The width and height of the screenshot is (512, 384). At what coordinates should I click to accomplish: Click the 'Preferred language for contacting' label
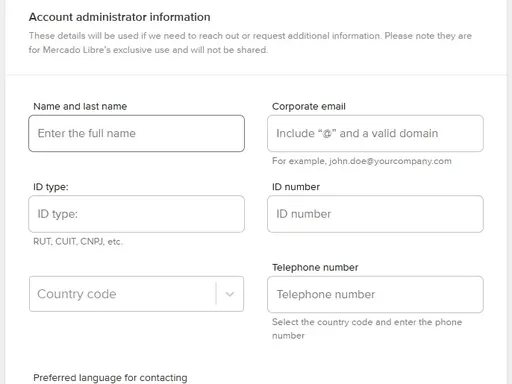coord(110,378)
